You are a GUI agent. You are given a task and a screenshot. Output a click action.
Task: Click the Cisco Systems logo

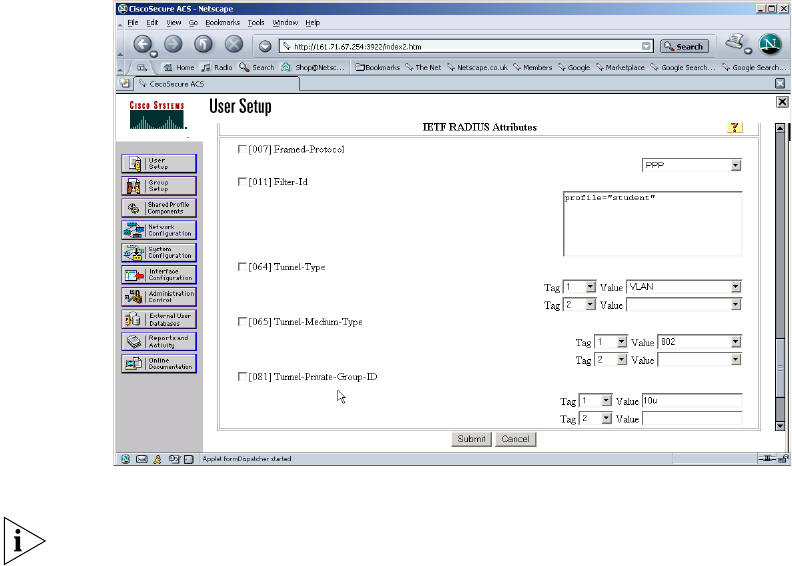pyautogui.click(x=158, y=115)
